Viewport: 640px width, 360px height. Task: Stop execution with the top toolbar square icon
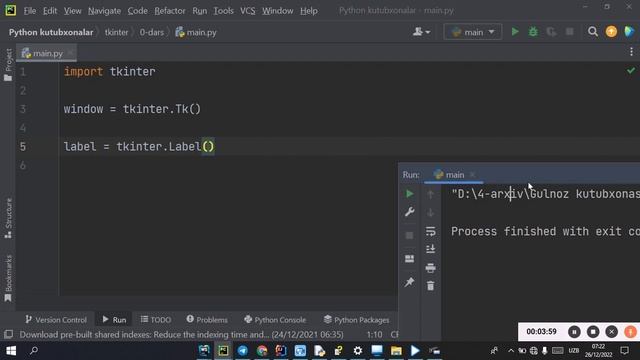(570, 32)
